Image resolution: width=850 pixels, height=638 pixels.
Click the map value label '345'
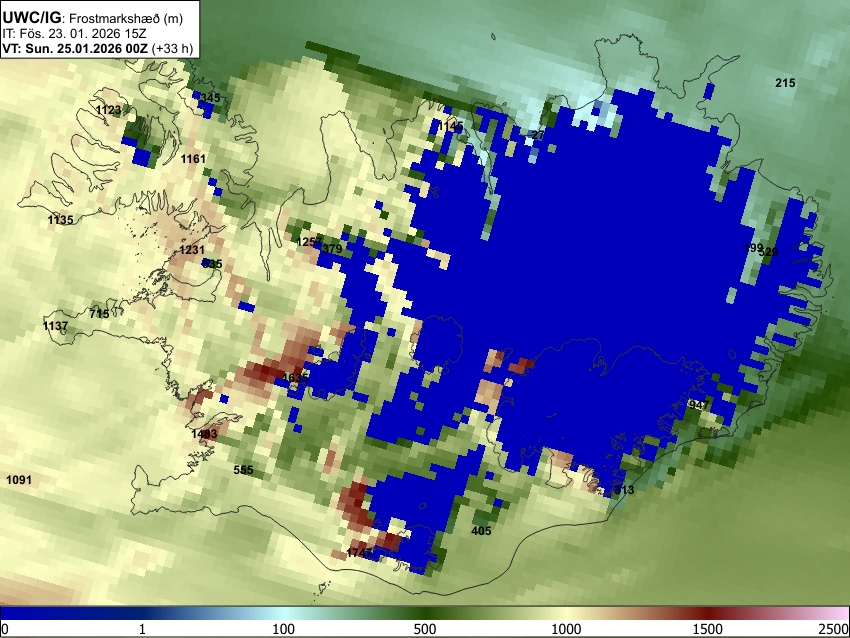coord(210,98)
